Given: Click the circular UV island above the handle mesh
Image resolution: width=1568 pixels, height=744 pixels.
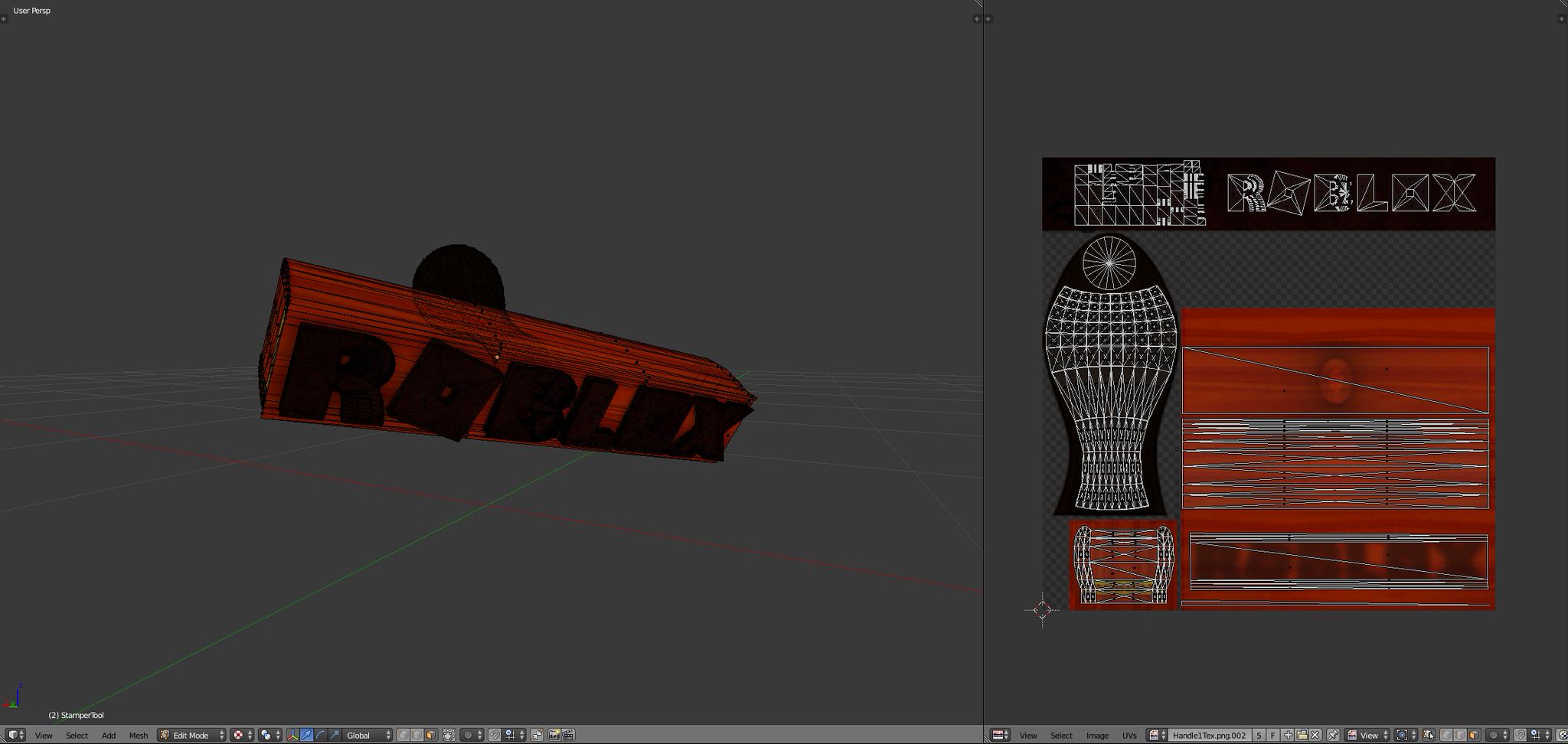Looking at the screenshot, I should point(1109,263).
